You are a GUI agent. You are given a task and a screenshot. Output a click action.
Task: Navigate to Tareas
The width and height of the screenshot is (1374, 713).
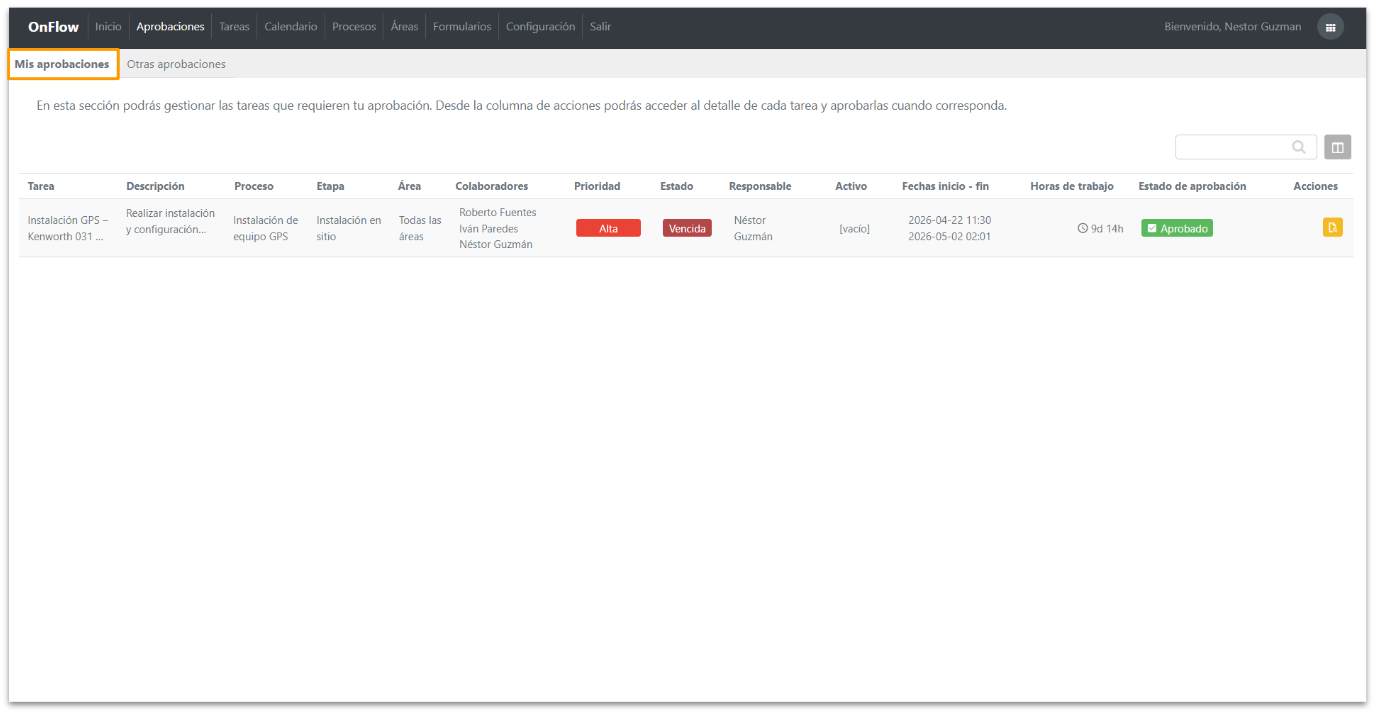click(234, 27)
